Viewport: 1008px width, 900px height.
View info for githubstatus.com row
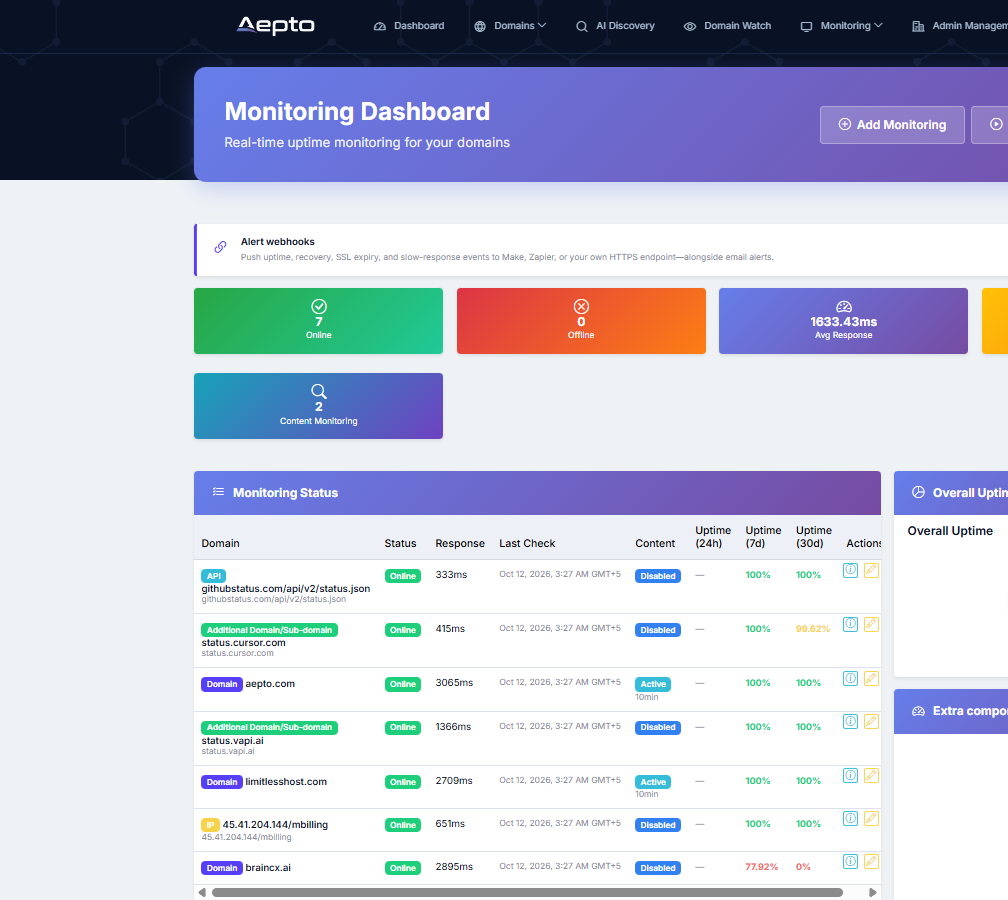pyautogui.click(x=850, y=570)
